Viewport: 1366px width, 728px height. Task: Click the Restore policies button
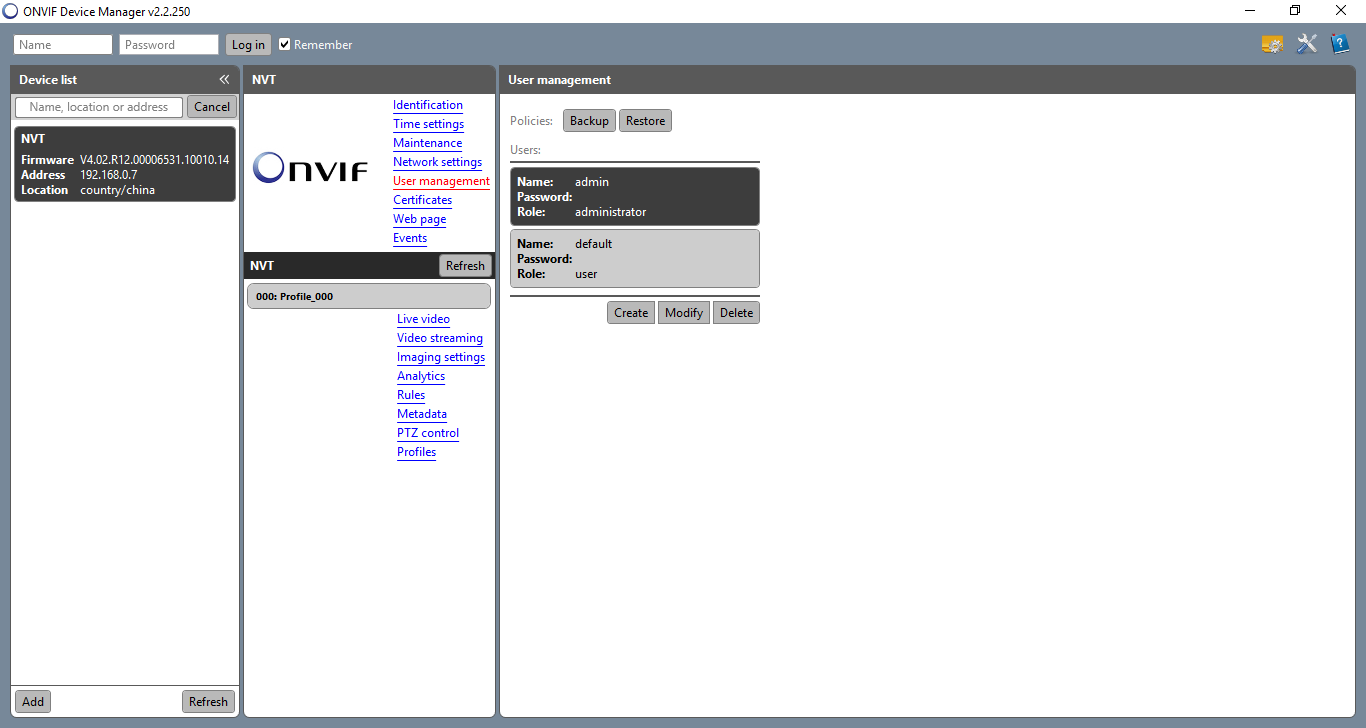pos(645,121)
